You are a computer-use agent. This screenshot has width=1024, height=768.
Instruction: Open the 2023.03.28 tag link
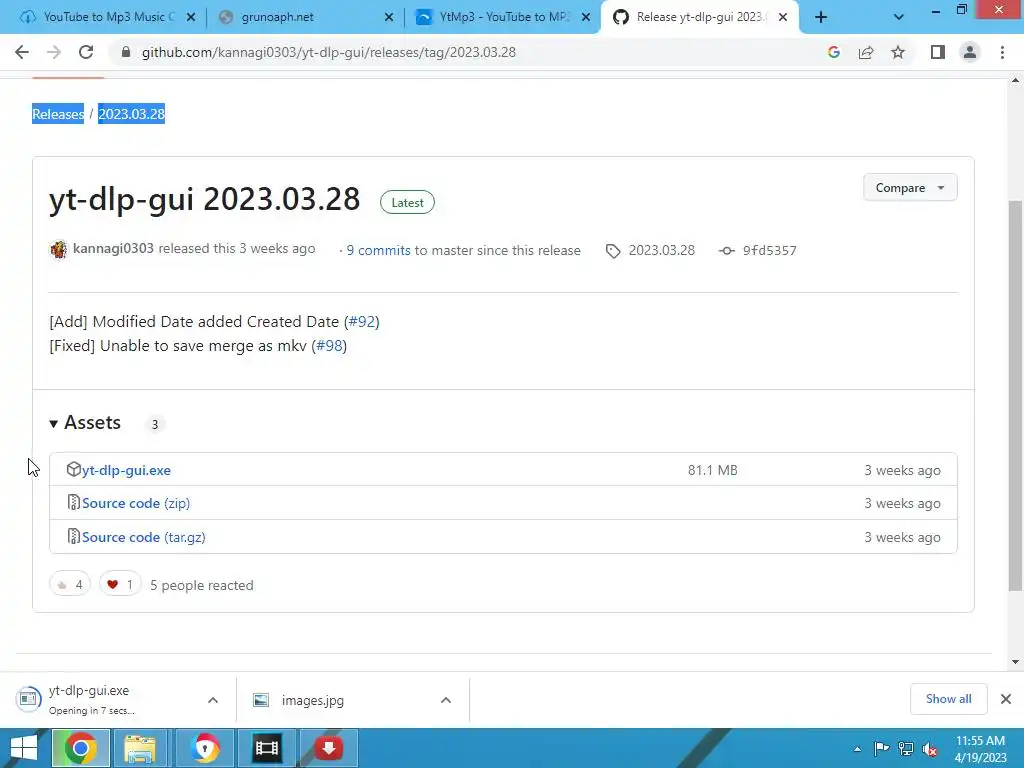tap(662, 250)
